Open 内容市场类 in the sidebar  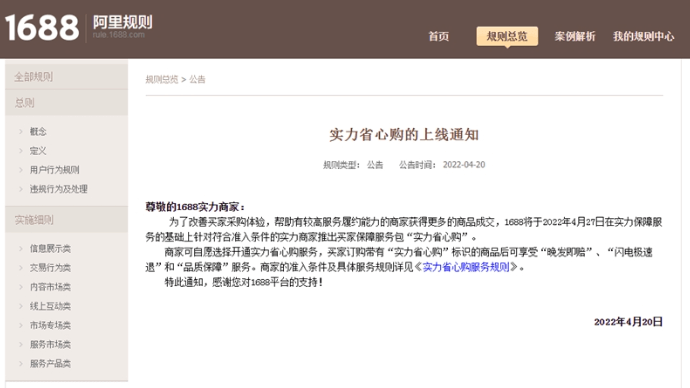point(50,287)
